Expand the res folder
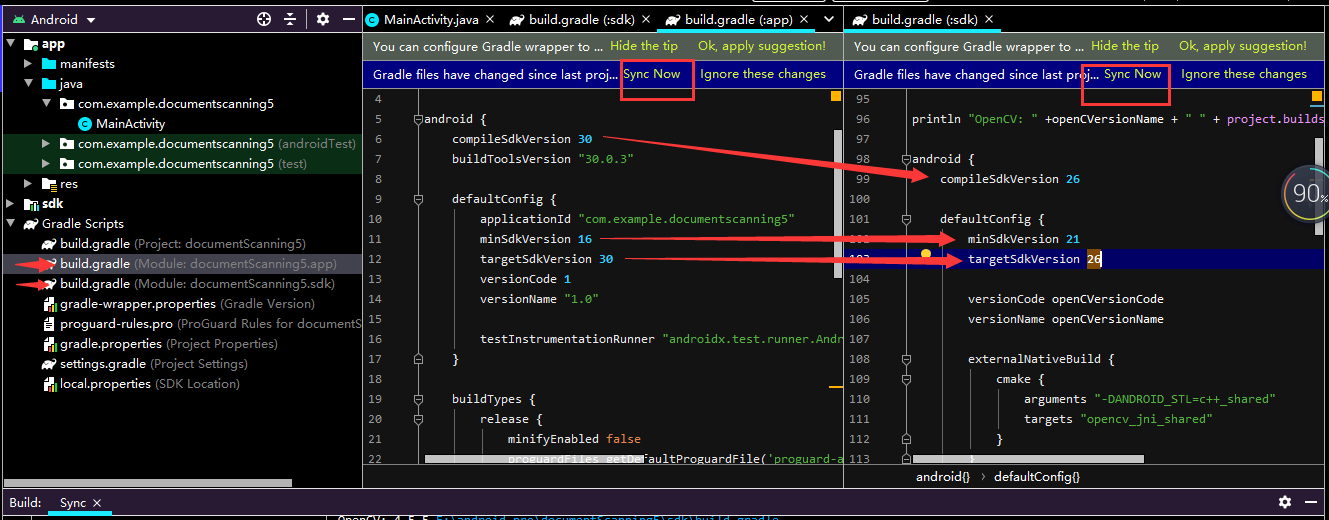Screen dimensions: 1329x520 pyautogui.click(x=29, y=184)
